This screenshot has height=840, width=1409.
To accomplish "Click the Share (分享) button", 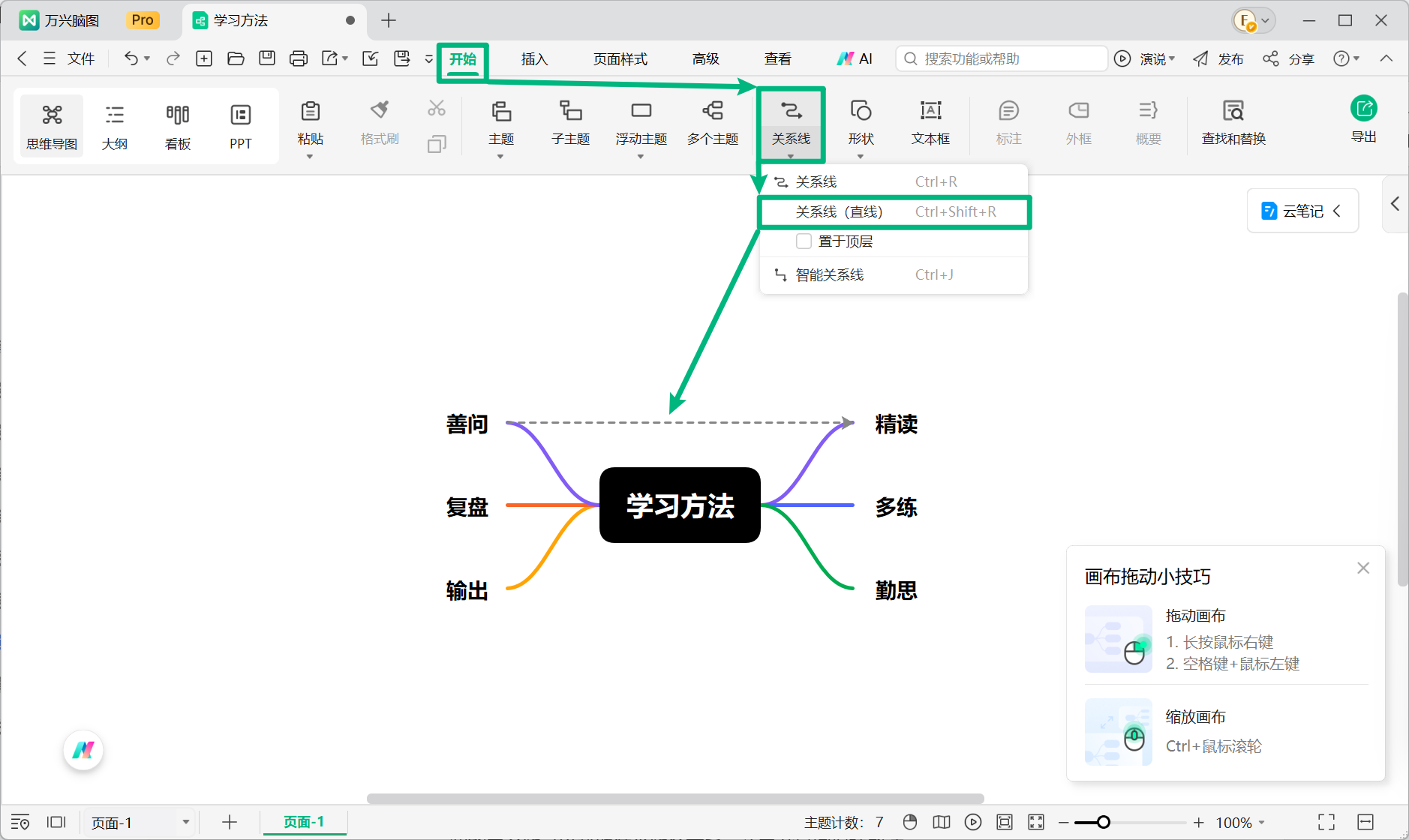I will 1288,58.
